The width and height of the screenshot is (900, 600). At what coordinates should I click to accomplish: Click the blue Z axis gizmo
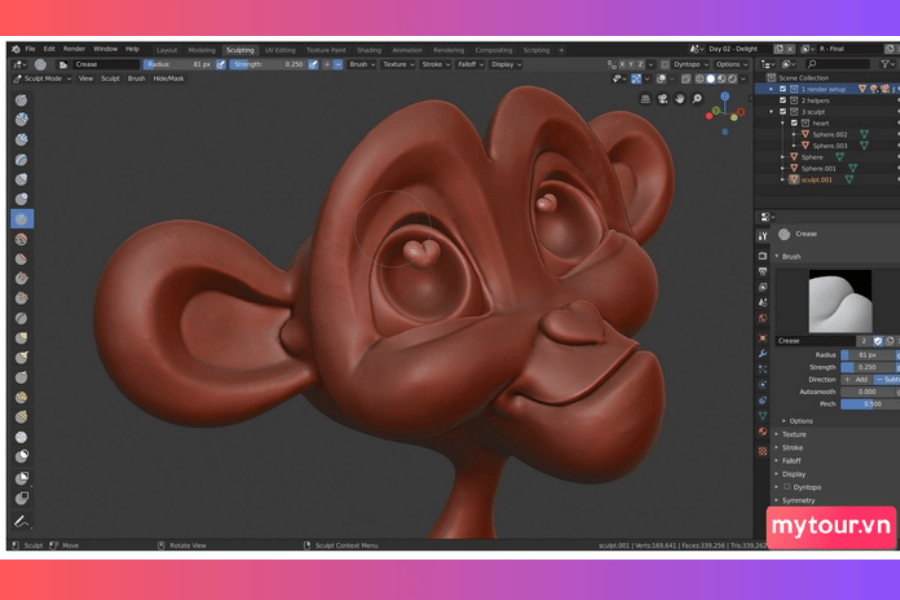(x=727, y=97)
